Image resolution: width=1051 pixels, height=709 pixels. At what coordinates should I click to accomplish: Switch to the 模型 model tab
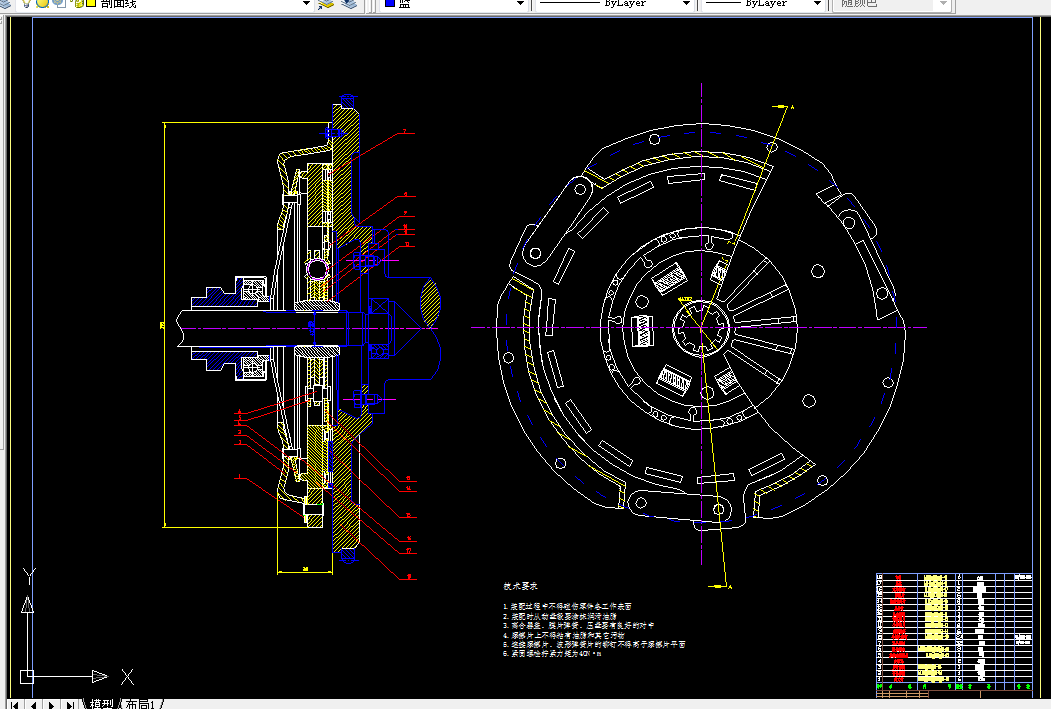102,704
